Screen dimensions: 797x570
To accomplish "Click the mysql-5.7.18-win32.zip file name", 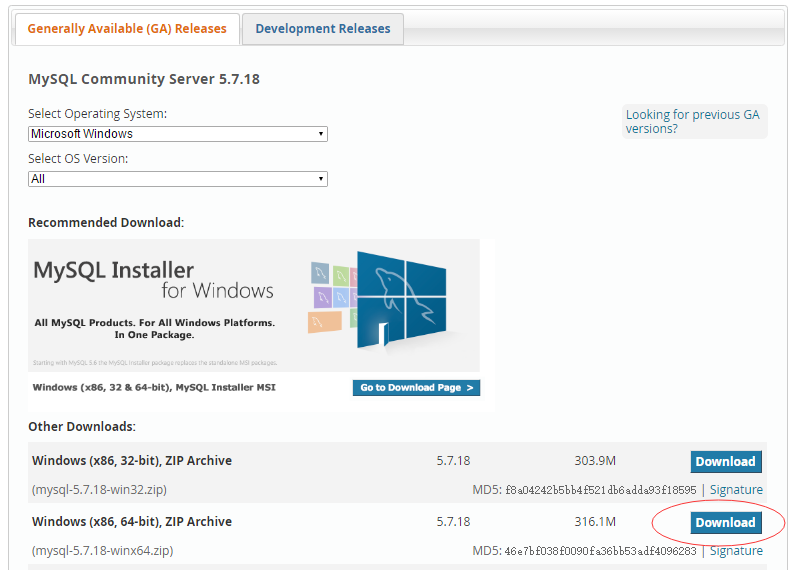I will pos(99,490).
